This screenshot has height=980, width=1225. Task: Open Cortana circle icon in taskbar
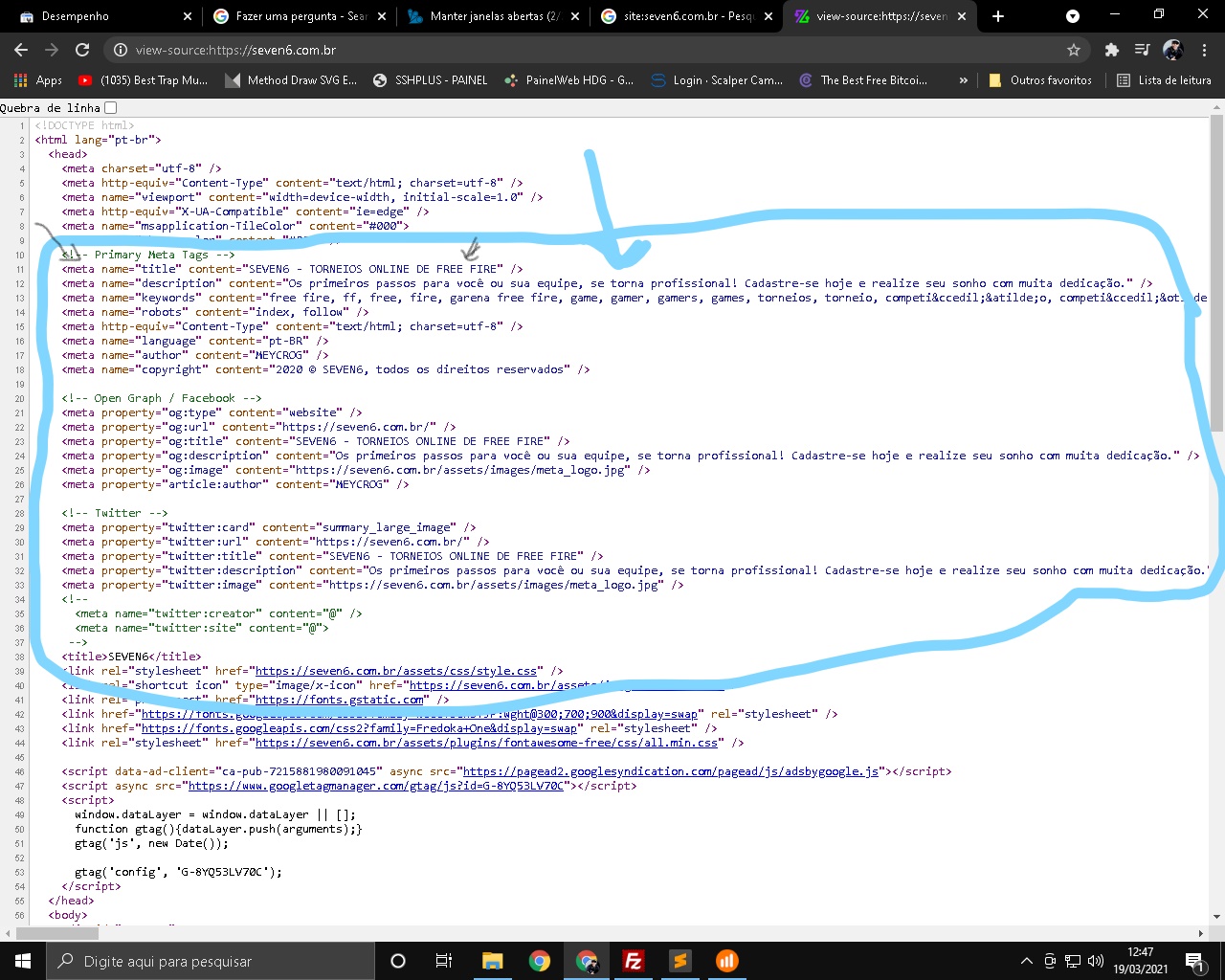point(398,961)
